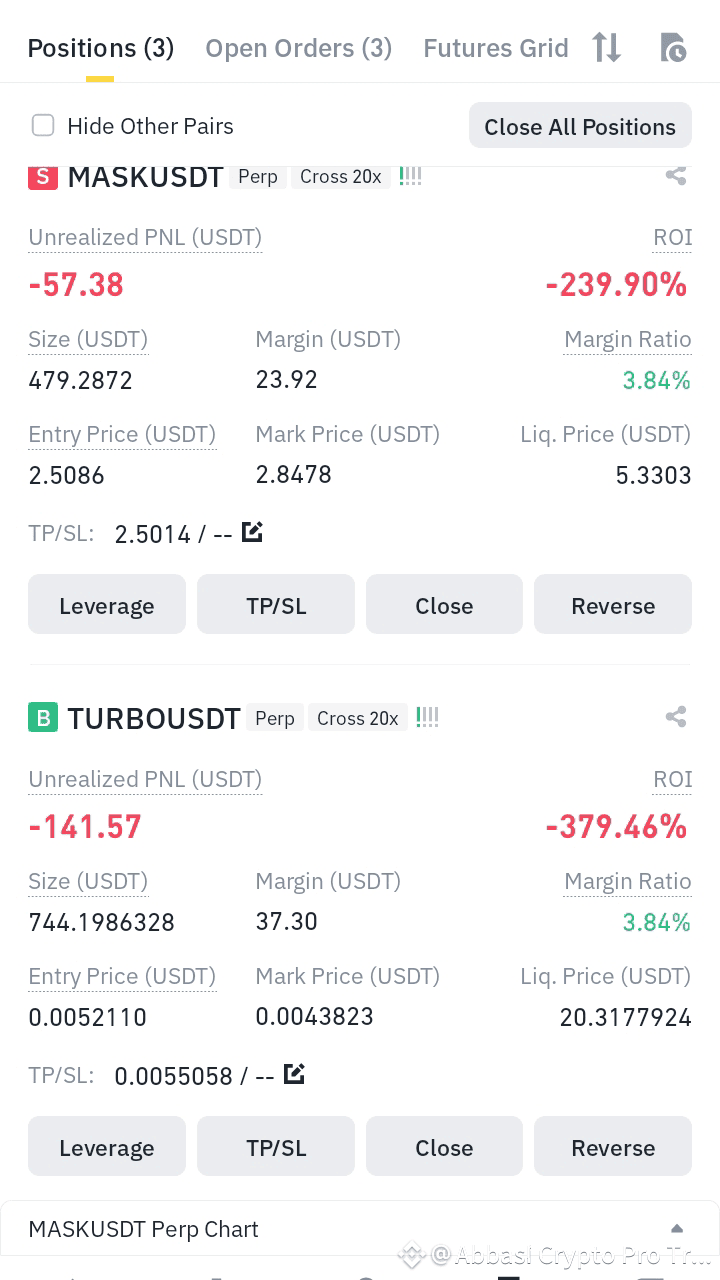
Task: Open the order history clock icon
Action: (673, 47)
